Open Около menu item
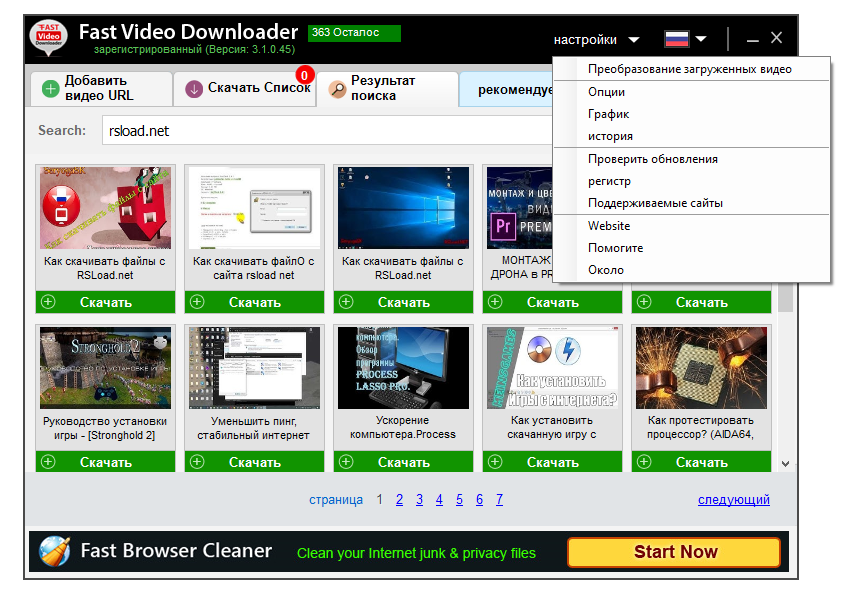 pos(691,270)
